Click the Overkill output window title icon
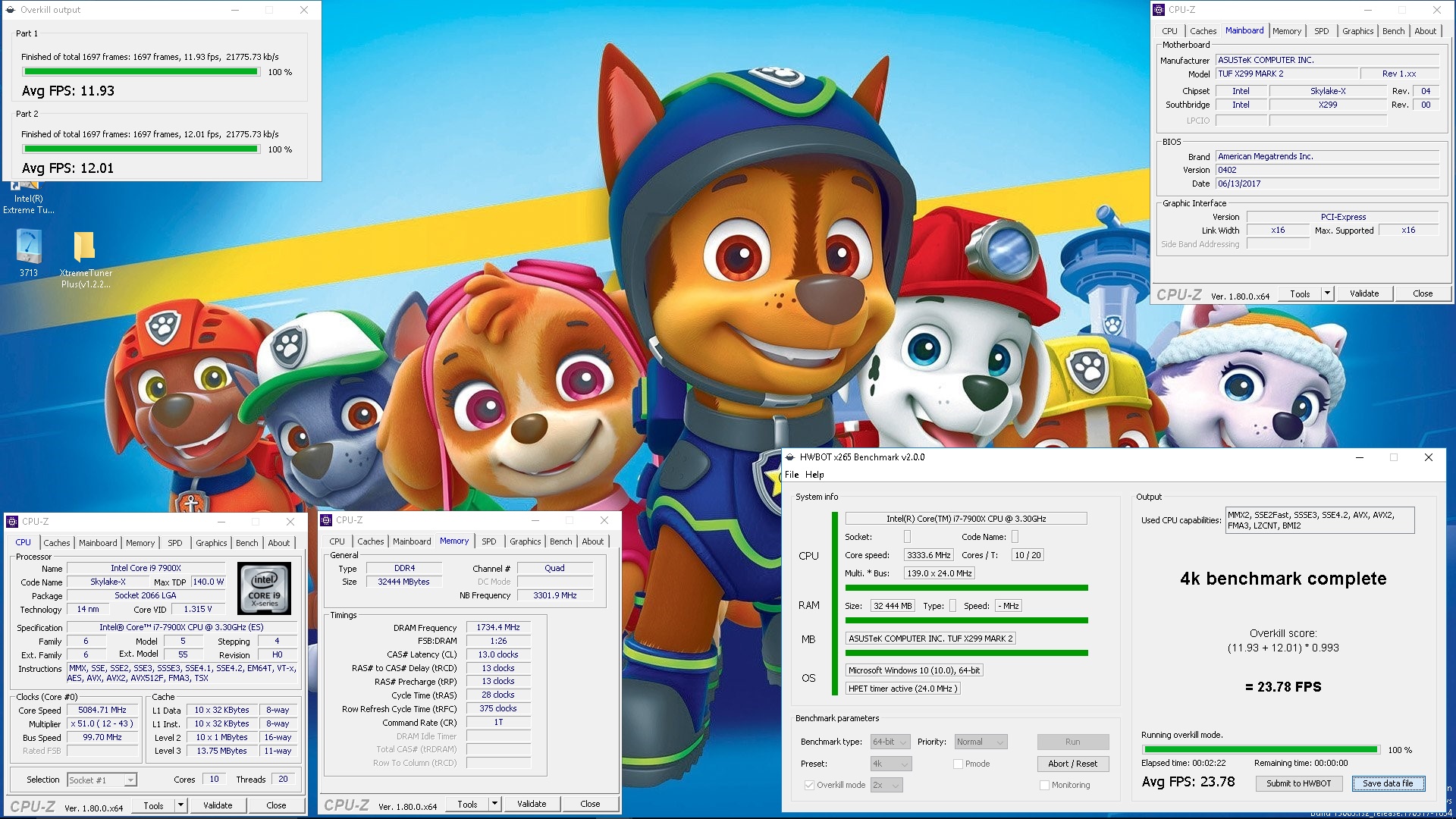Screen dimensions: 1456x819 [x=11, y=10]
